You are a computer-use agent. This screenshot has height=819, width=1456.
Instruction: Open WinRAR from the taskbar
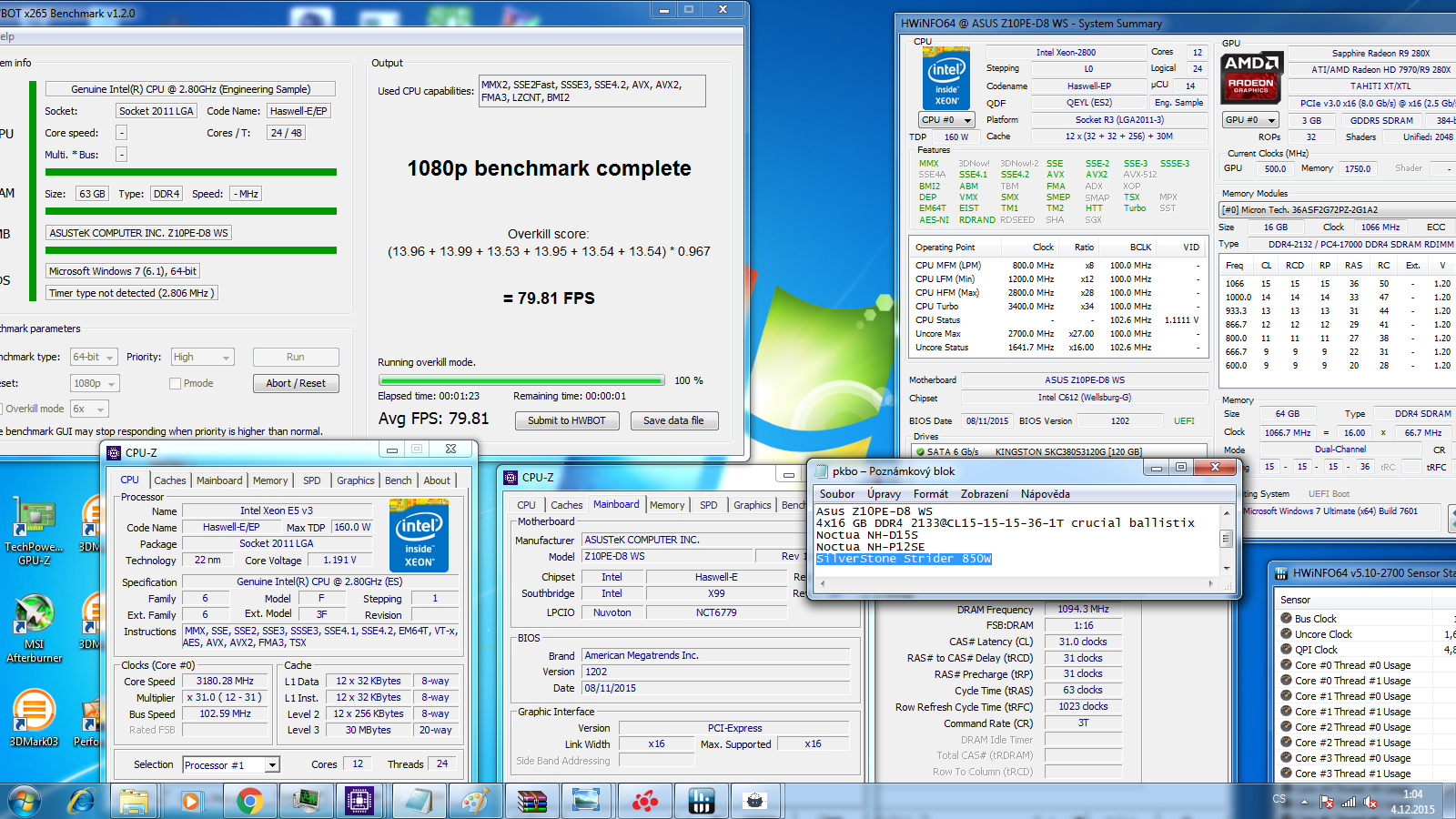point(531,802)
